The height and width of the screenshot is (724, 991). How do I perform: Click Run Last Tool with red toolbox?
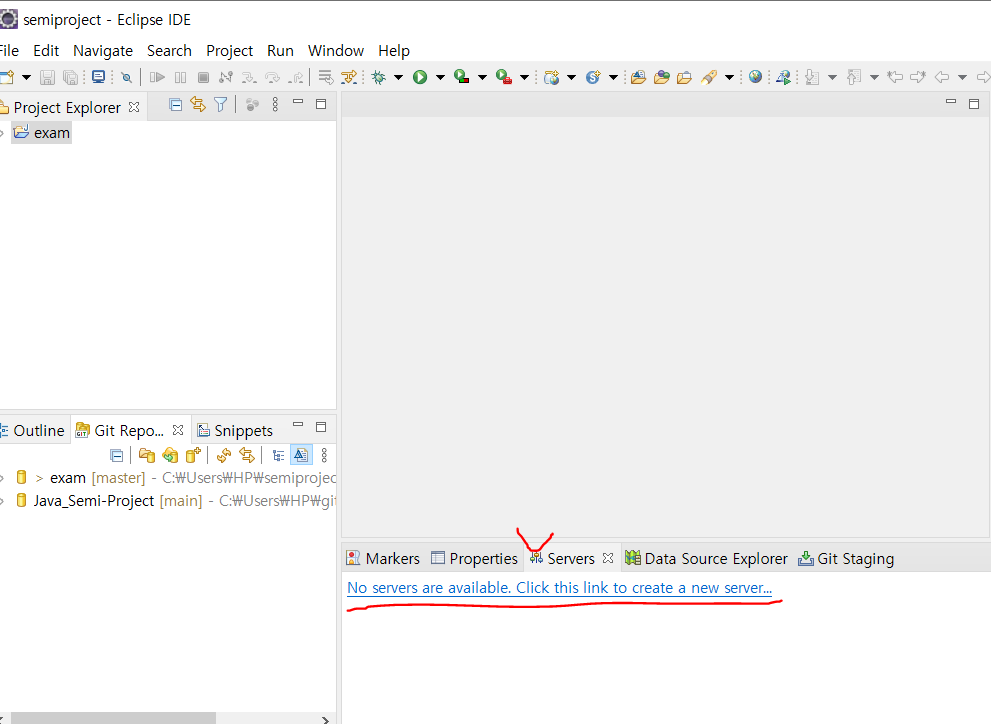click(504, 77)
